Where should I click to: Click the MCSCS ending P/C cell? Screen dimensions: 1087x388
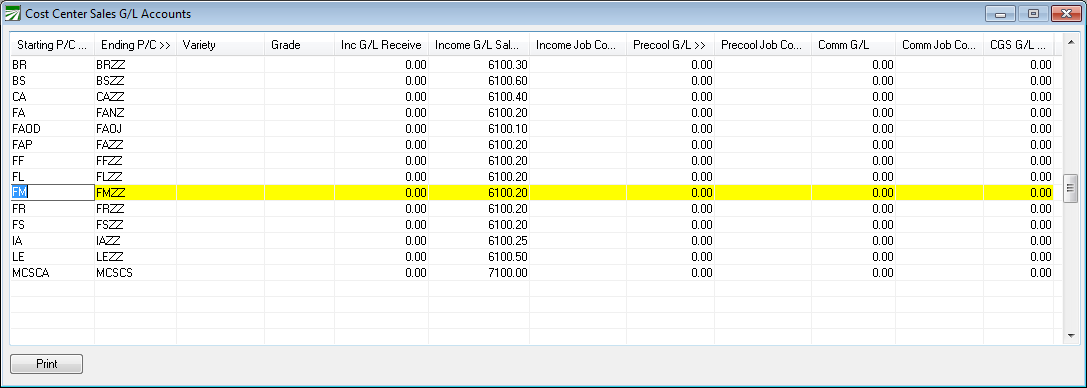(135, 273)
